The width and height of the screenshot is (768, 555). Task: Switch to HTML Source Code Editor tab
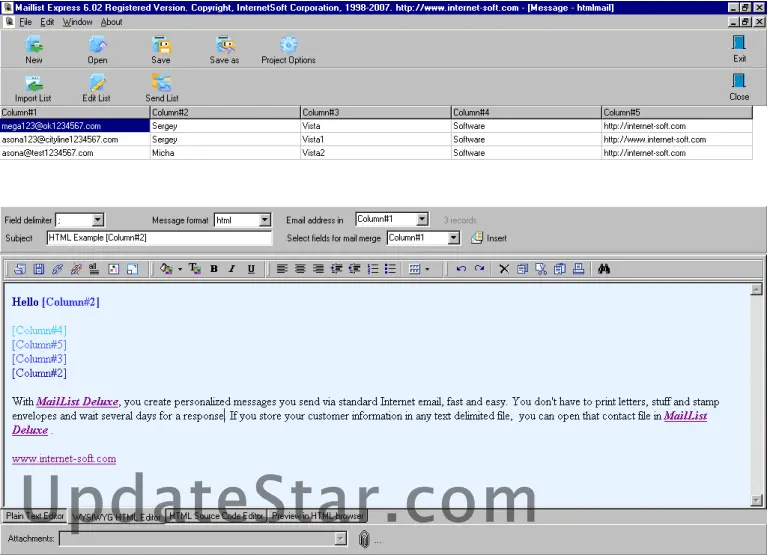point(216,516)
